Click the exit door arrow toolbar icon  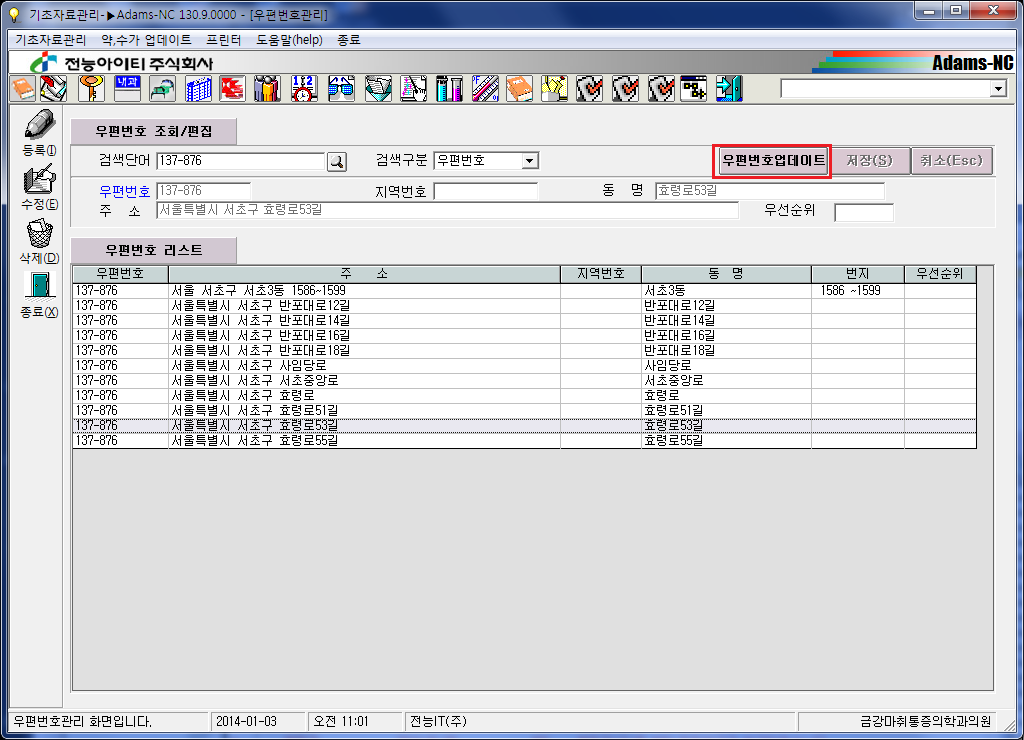(729, 88)
